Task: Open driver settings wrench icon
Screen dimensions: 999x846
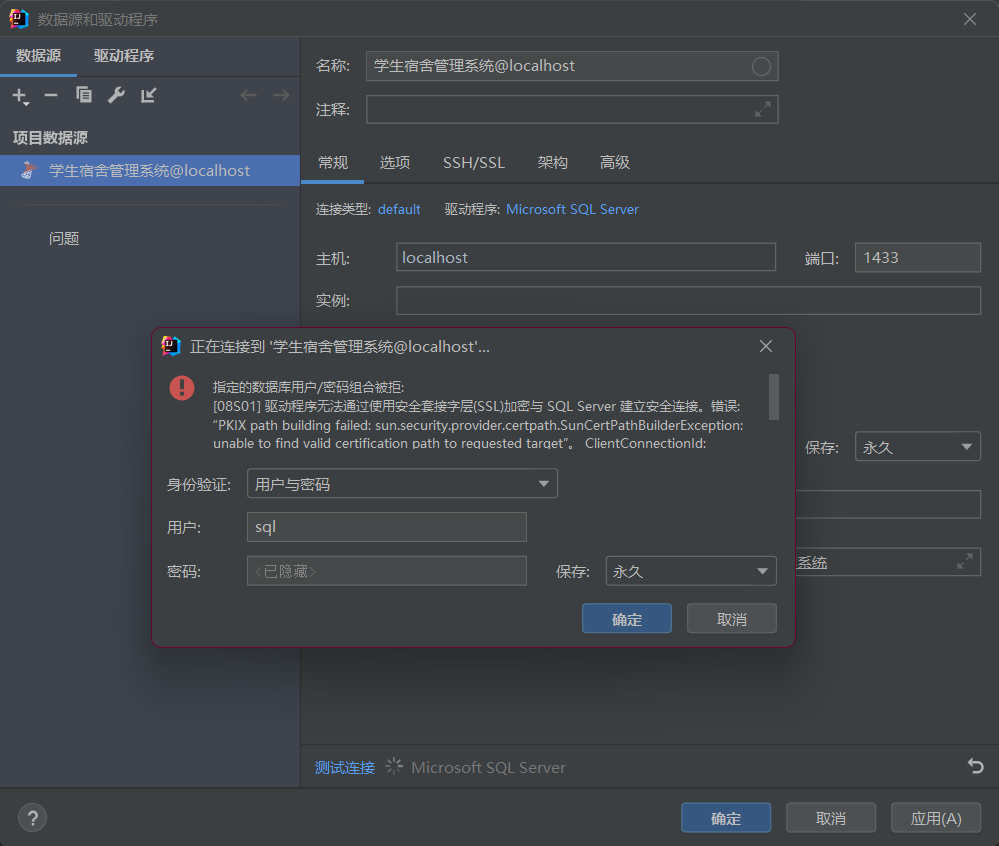Action: click(x=116, y=95)
